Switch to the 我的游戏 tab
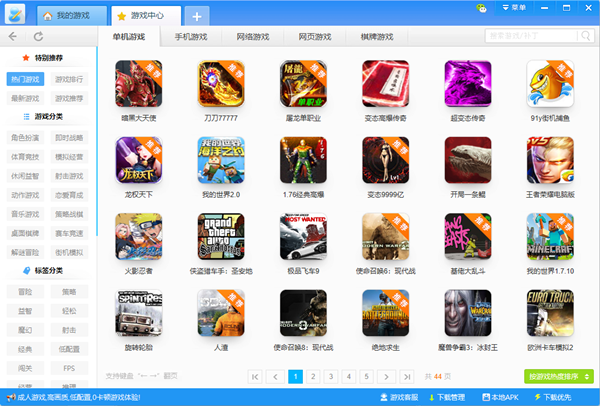This screenshot has height=406, width=600. click(72, 16)
